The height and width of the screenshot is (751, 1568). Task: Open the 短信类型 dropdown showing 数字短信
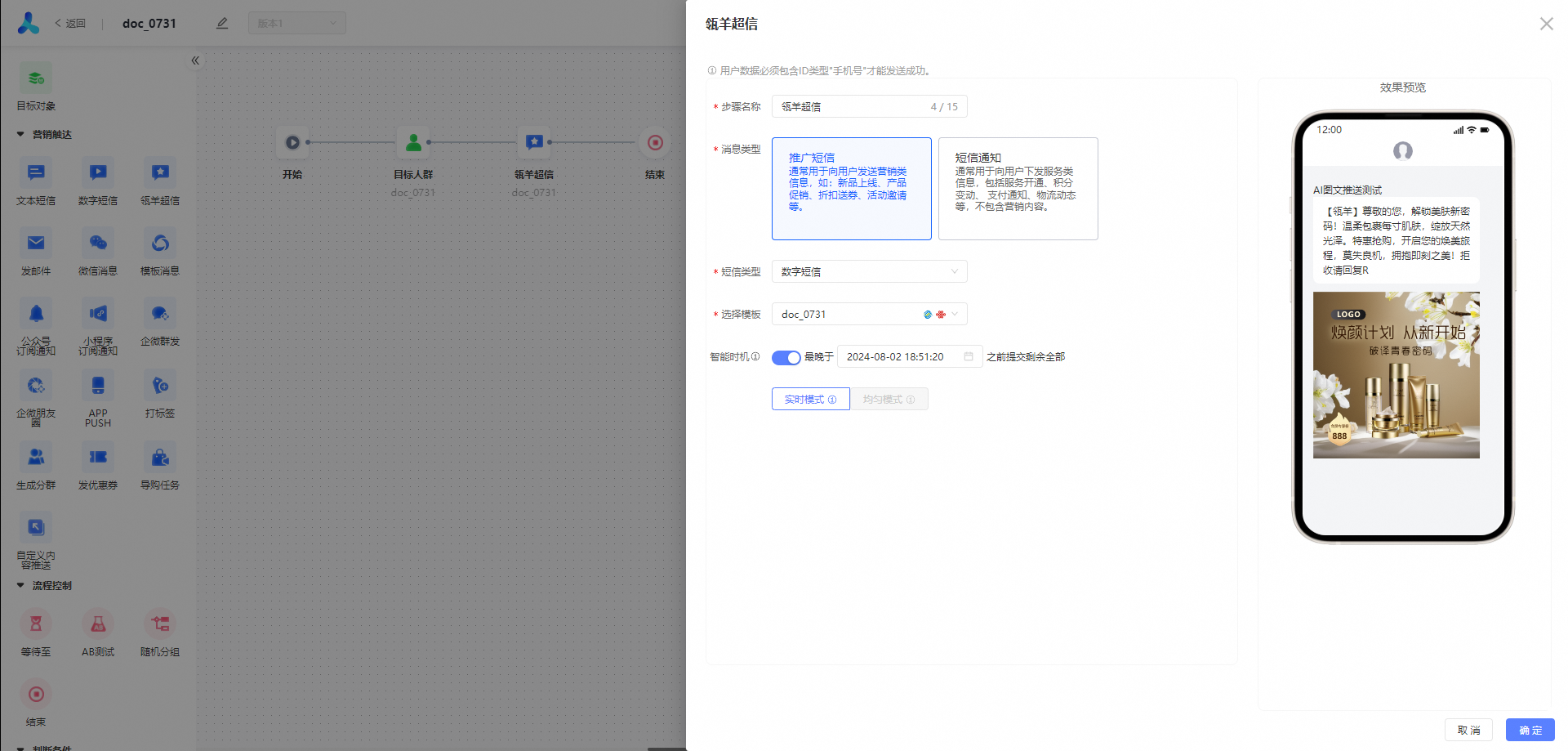[x=870, y=271]
